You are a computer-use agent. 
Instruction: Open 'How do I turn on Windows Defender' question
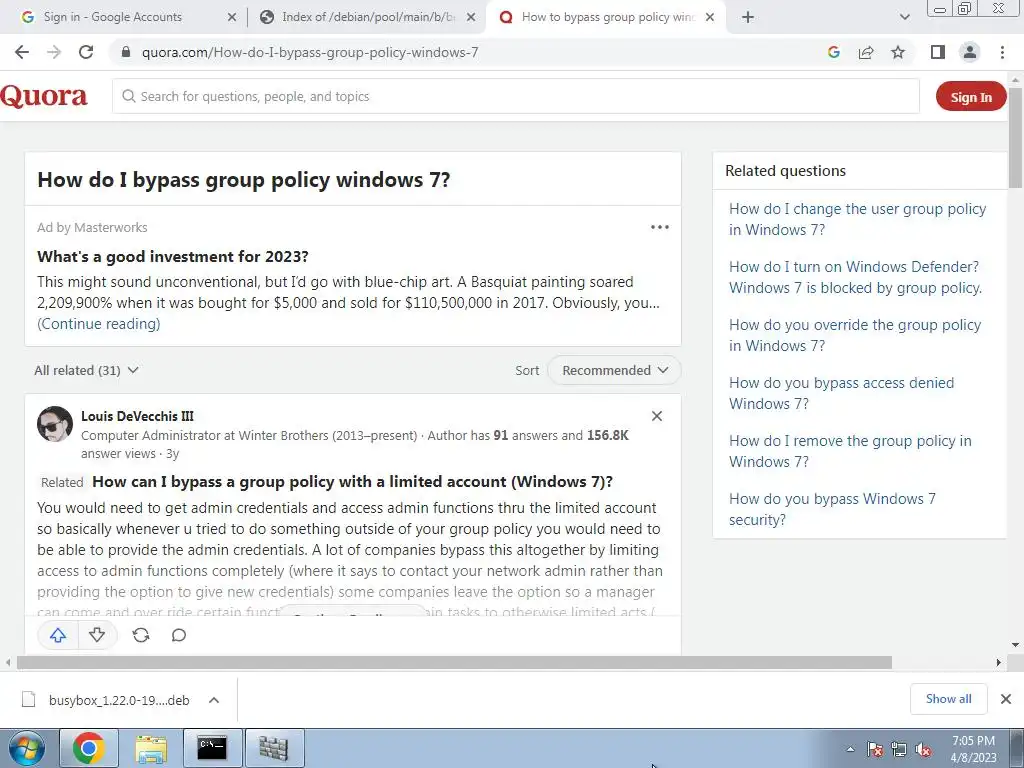coord(856,278)
